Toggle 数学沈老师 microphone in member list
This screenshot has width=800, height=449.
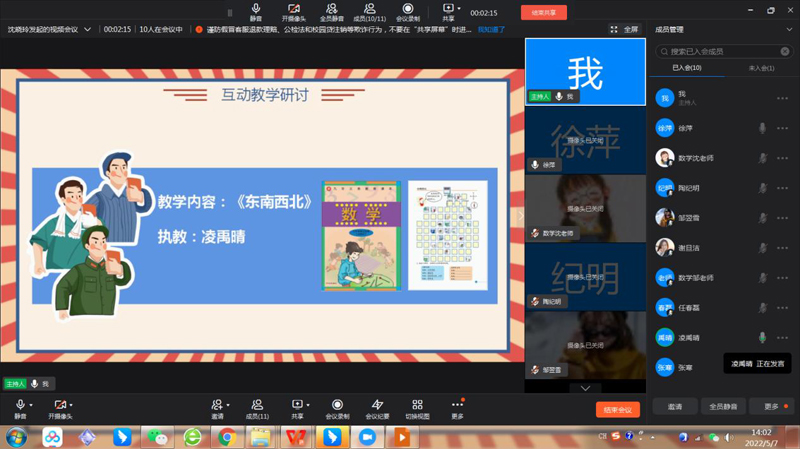coord(762,158)
